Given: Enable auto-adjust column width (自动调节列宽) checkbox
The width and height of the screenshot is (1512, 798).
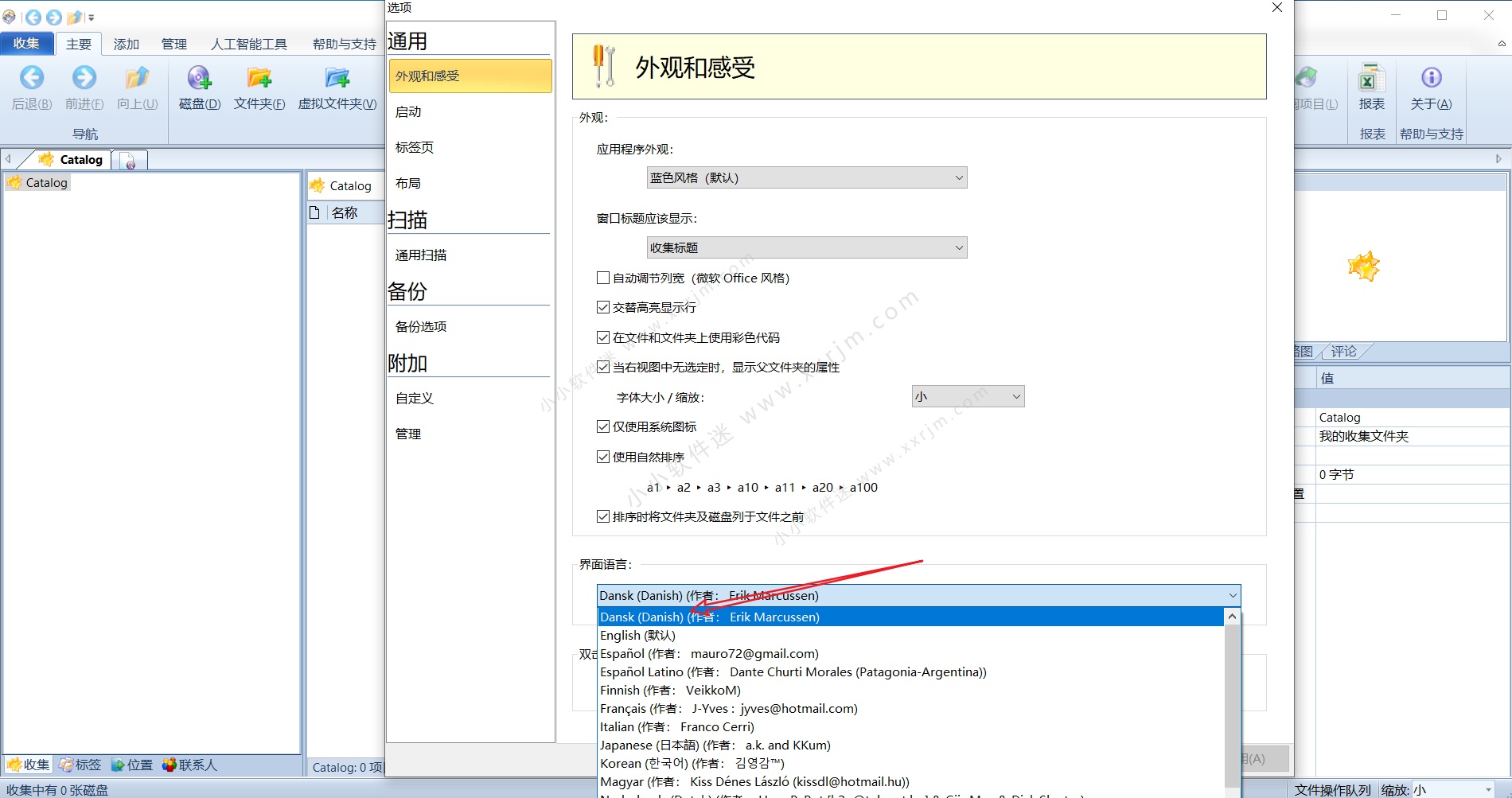Looking at the screenshot, I should click(603, 278).
